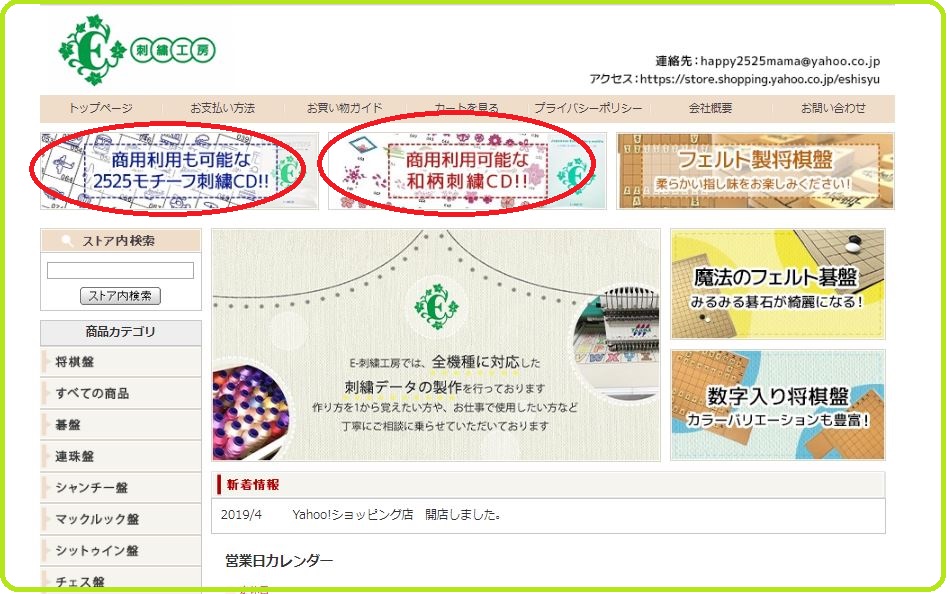Open お支払い方法 navigation item
The image size is (950, 594).
click(x=222, y=108)
